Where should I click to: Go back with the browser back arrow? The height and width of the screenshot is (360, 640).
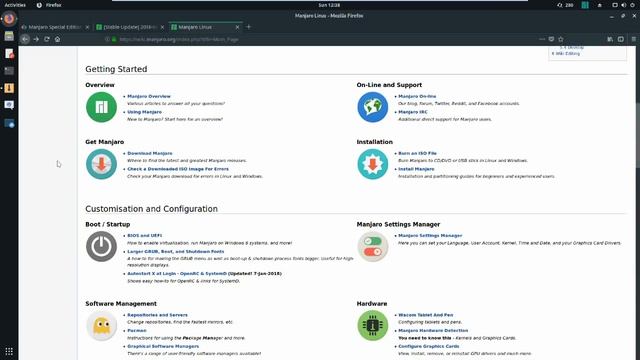click(25, 39)
